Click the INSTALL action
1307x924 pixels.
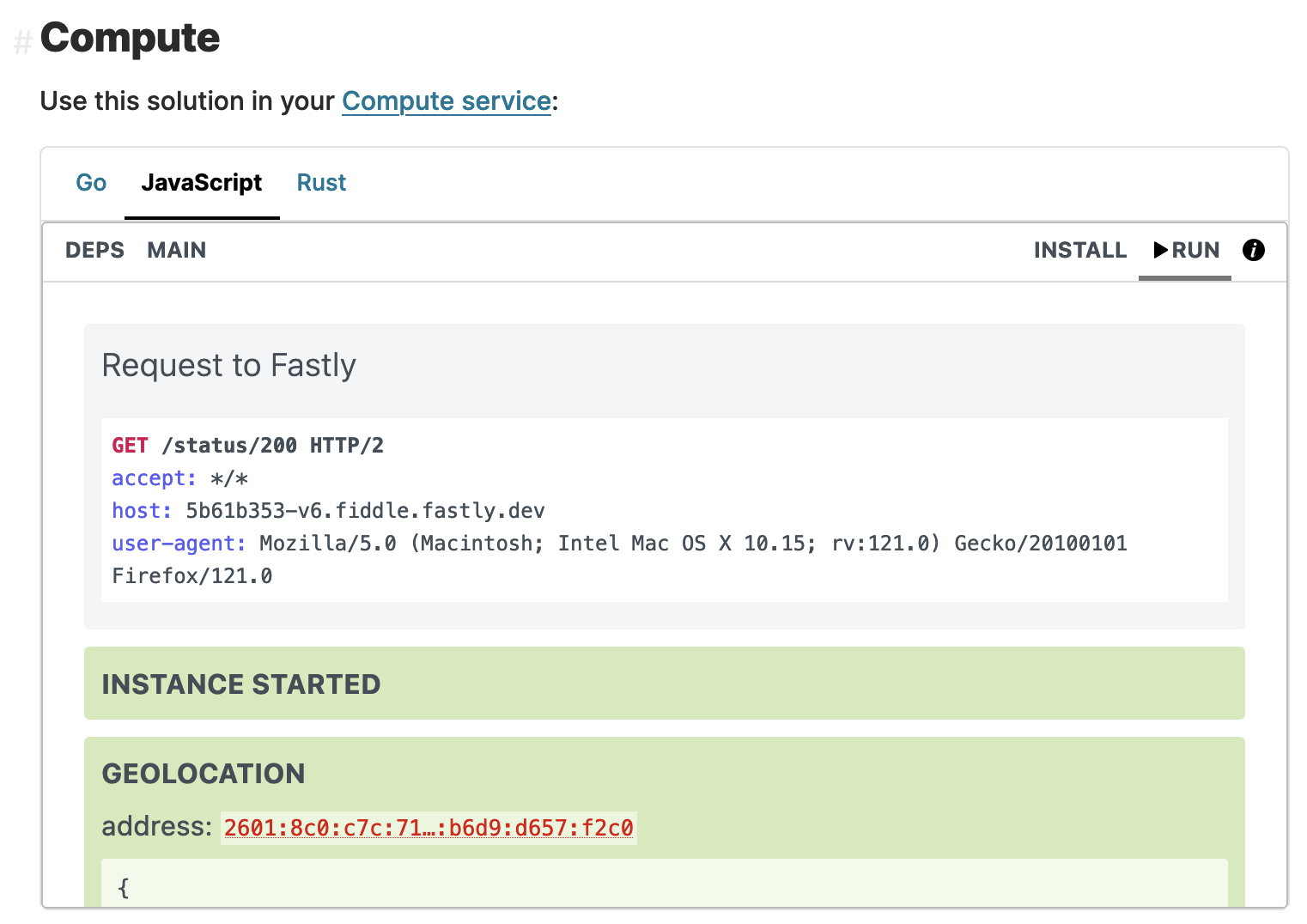click(x=1079, y=250)
